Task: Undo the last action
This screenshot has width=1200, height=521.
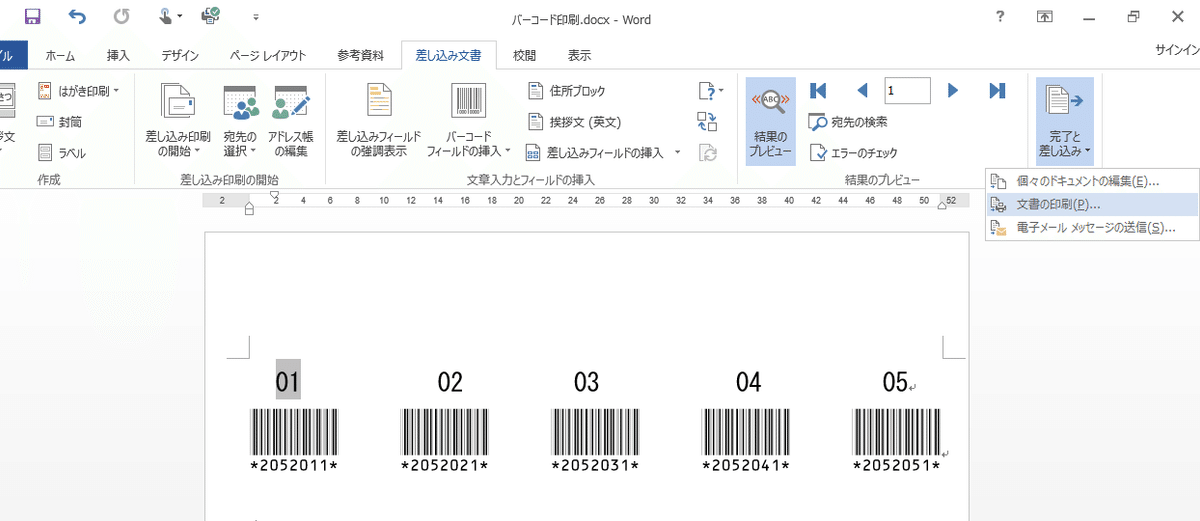Action: 77,17
